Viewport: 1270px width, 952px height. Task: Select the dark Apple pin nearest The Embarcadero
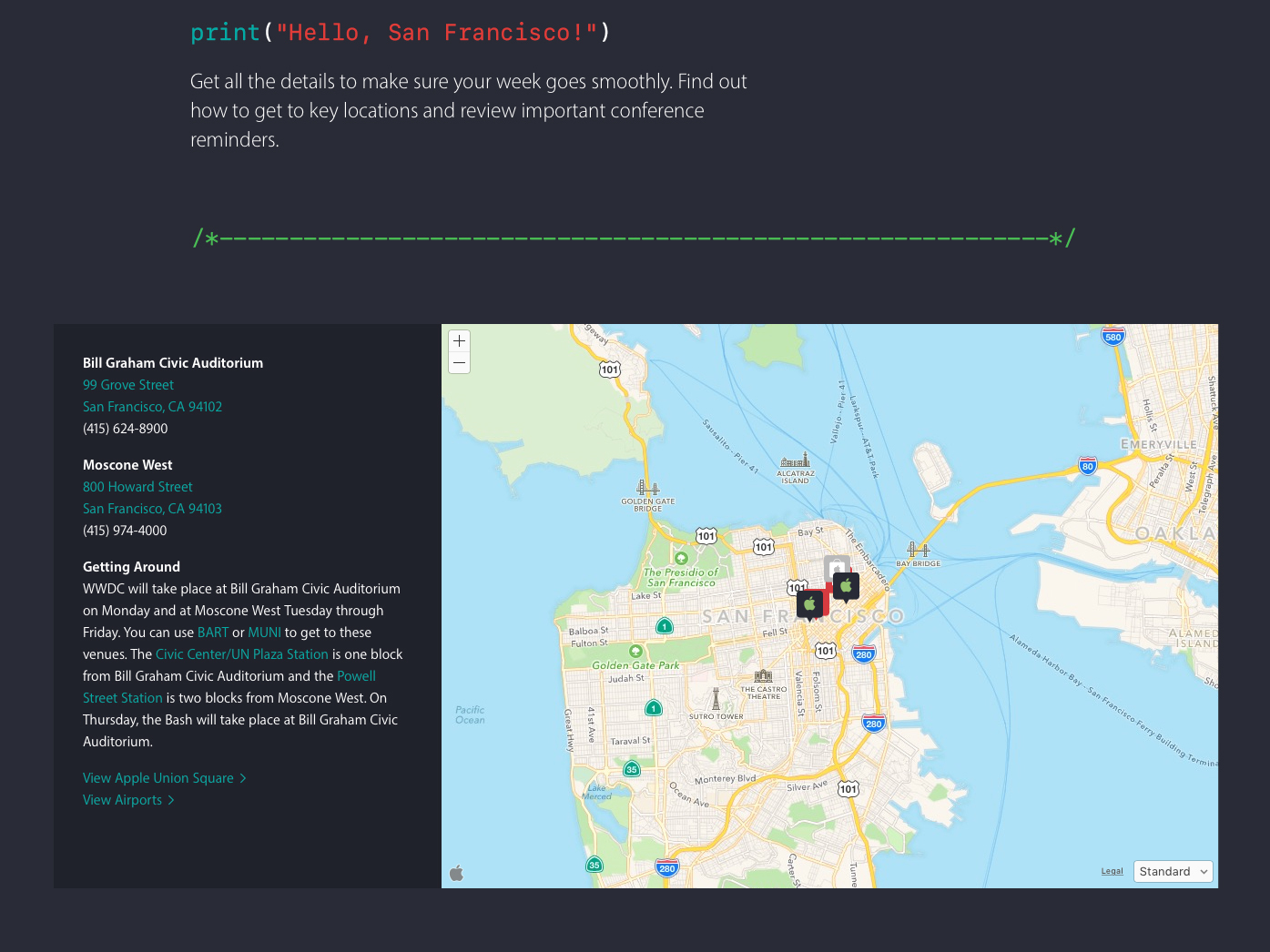pyautogui.click(x=846, y=587)
